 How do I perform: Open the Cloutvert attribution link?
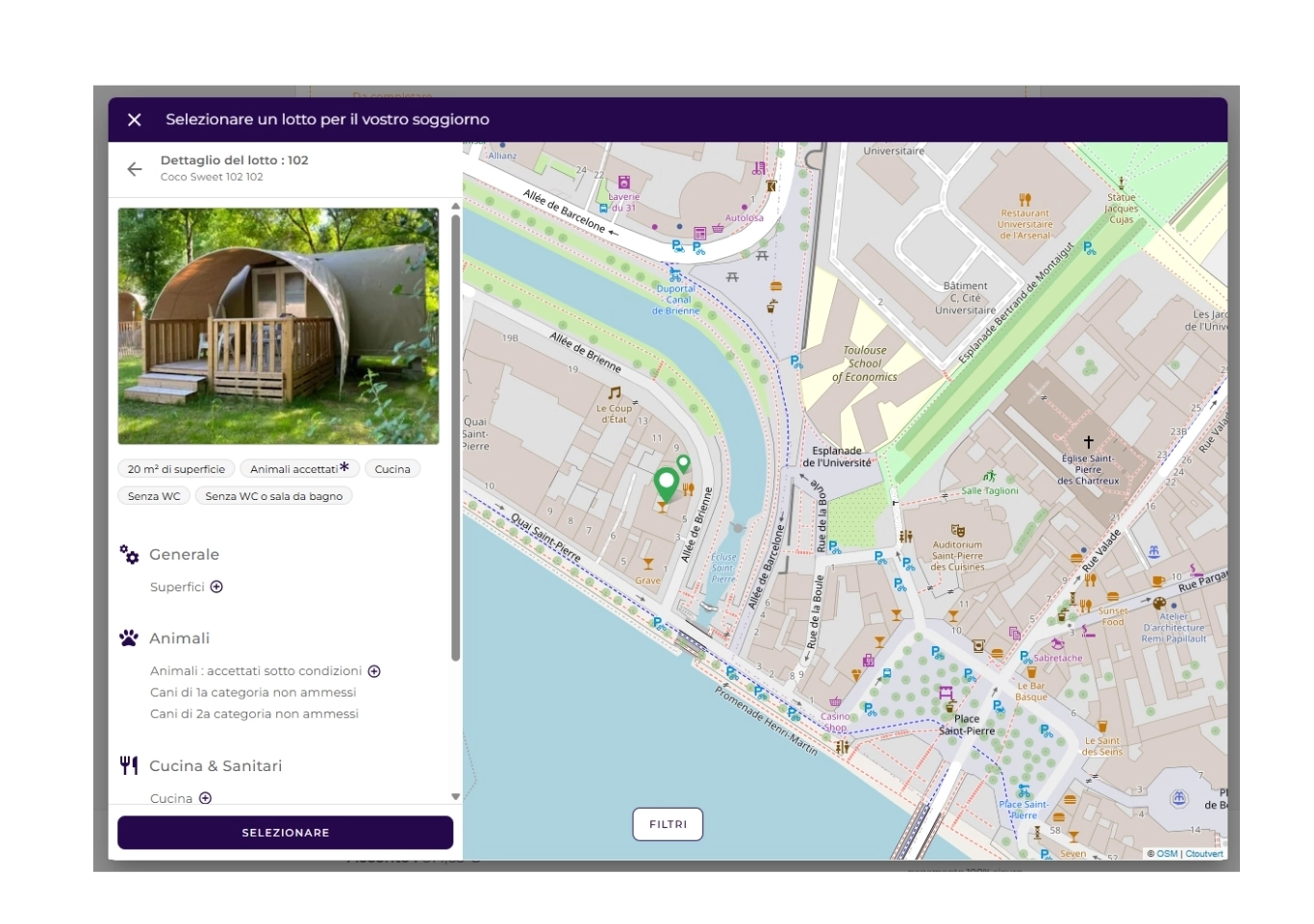click(x=1204, y=854)
